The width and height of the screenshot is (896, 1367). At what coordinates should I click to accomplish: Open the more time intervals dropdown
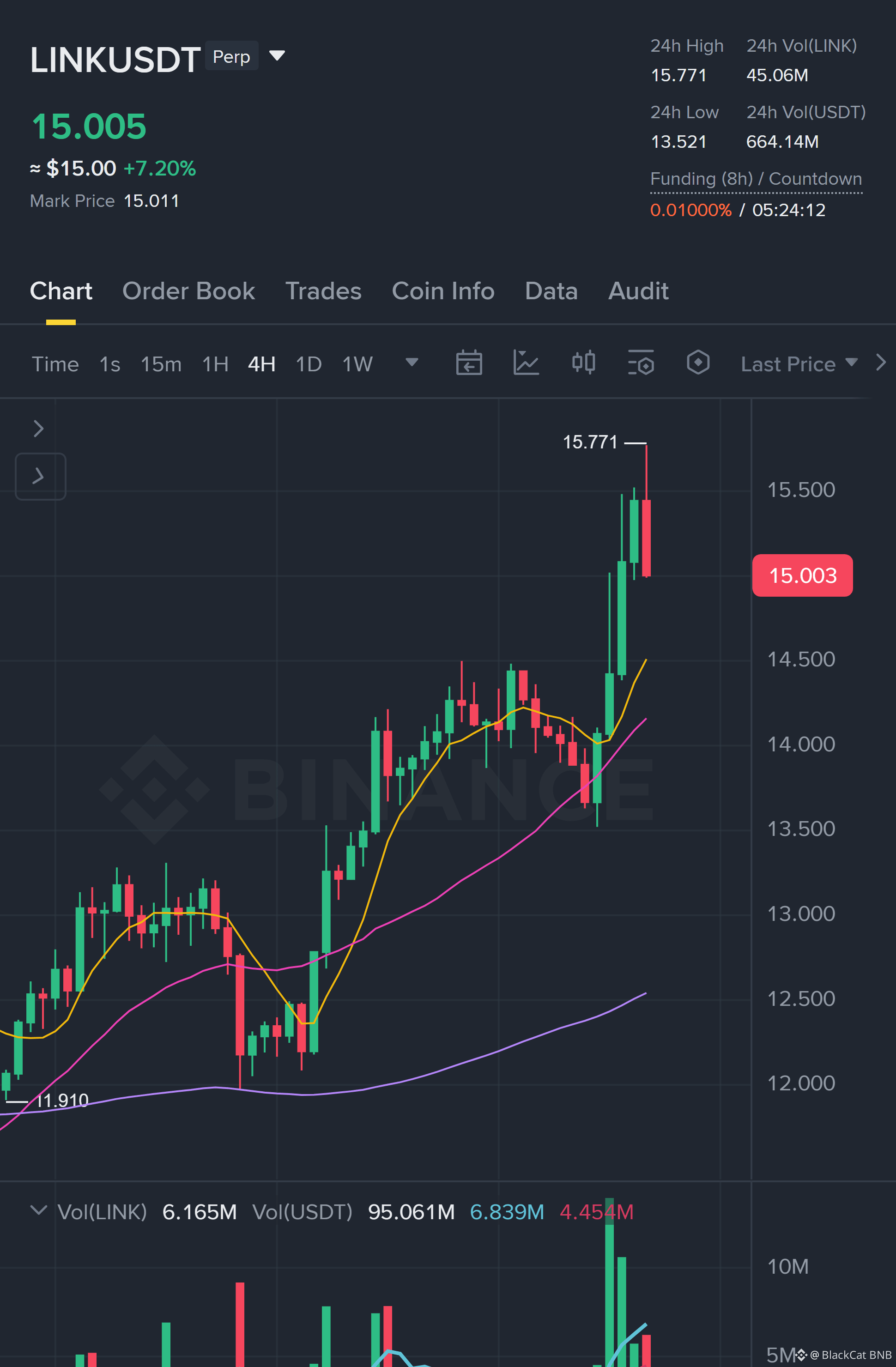click(412, 363)
